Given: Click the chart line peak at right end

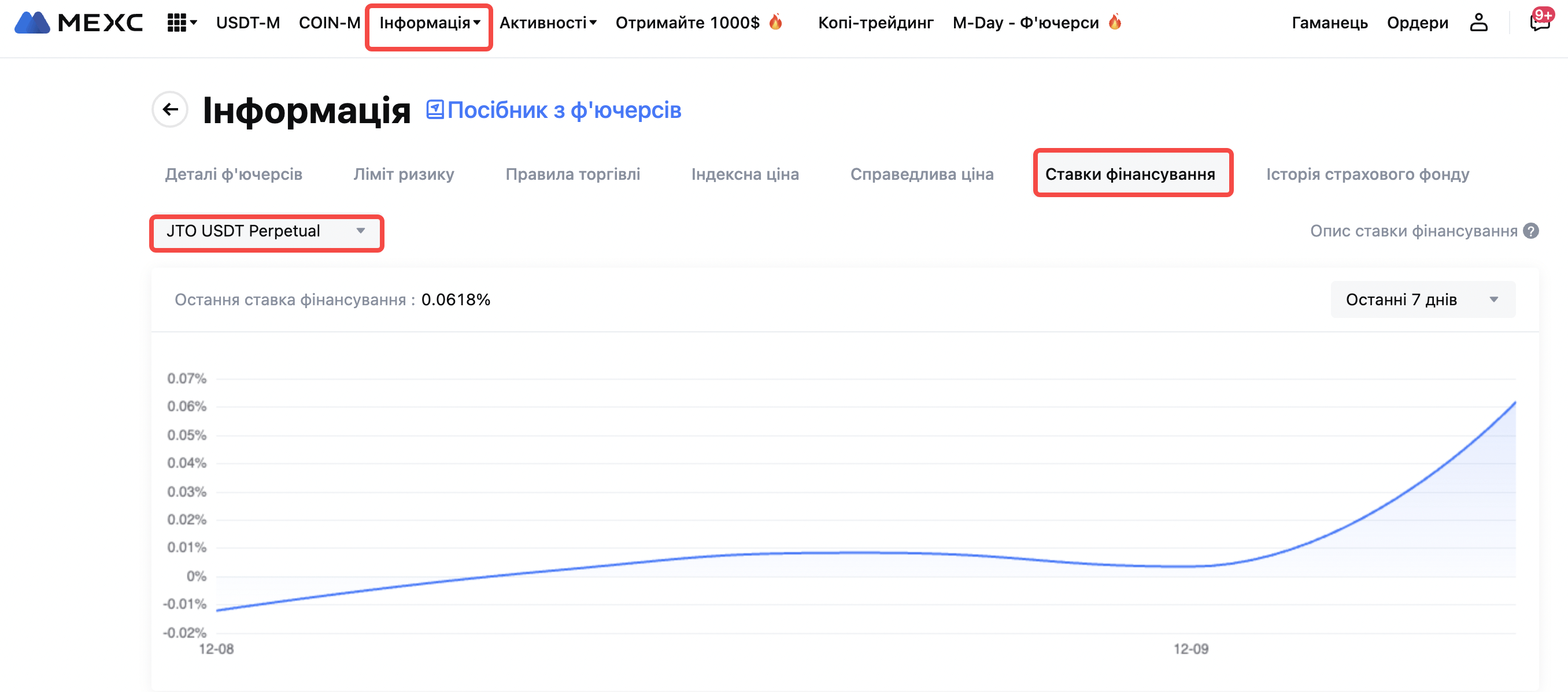Looking at the screenshot, I should pyautogui.click(x=1514, y=403).
